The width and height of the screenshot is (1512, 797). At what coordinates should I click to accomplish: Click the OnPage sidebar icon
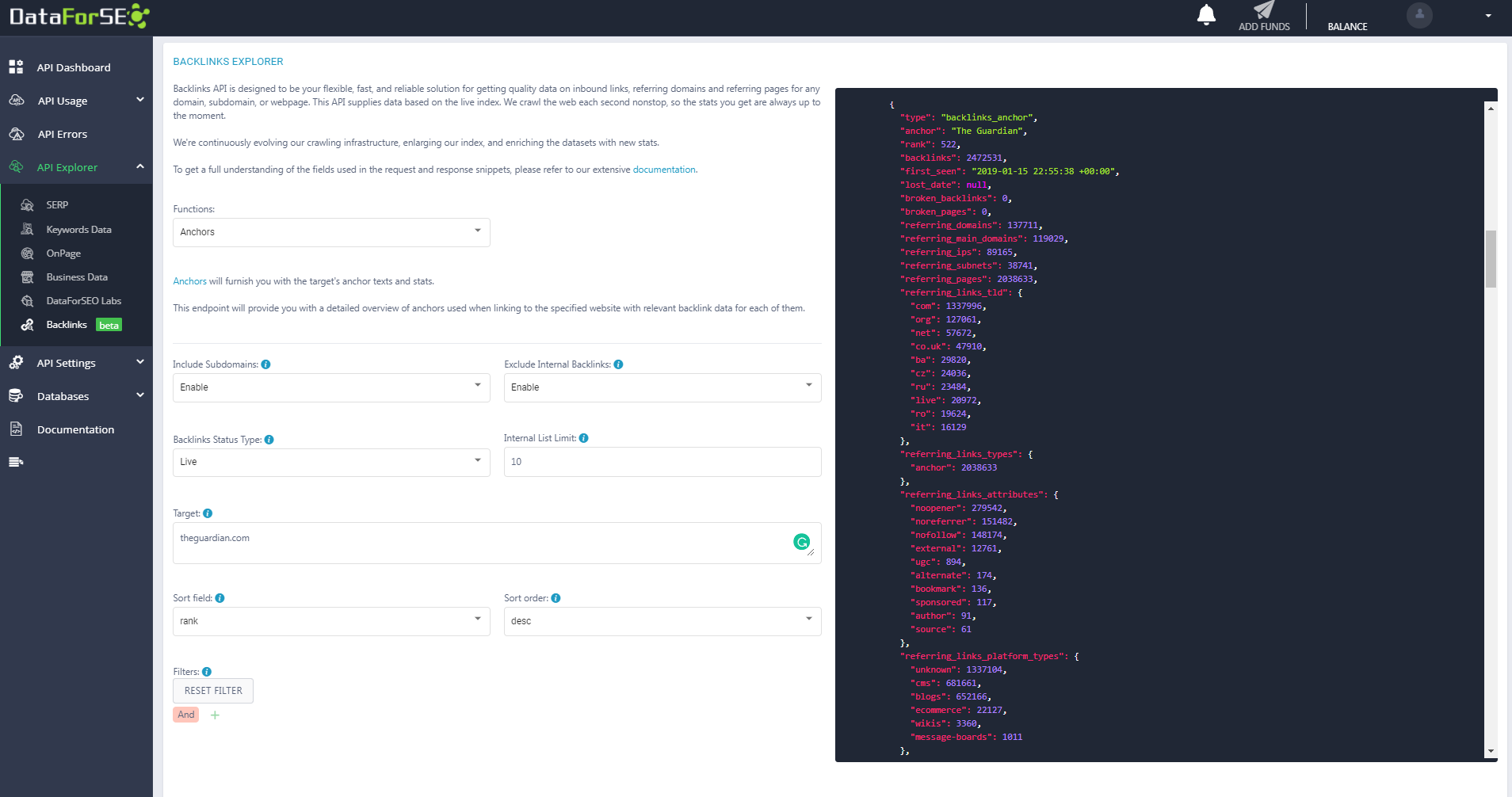27,254
